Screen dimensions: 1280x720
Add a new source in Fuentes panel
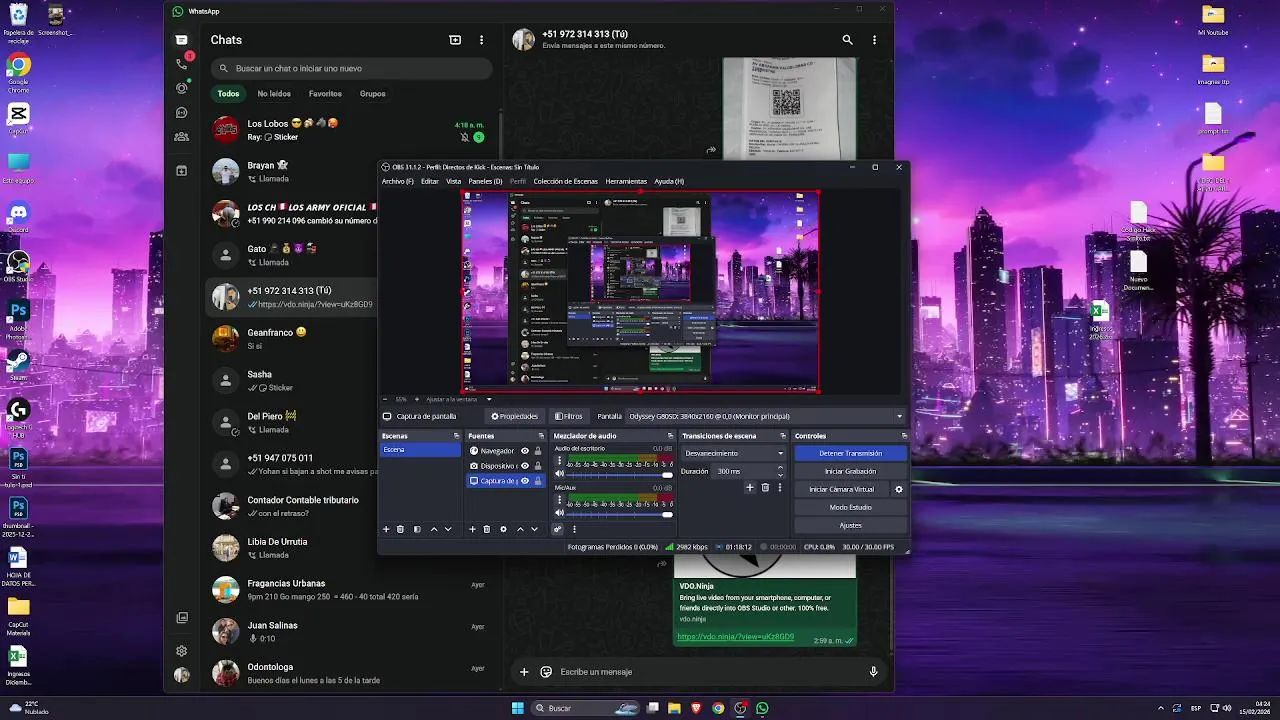click(472, 529)
